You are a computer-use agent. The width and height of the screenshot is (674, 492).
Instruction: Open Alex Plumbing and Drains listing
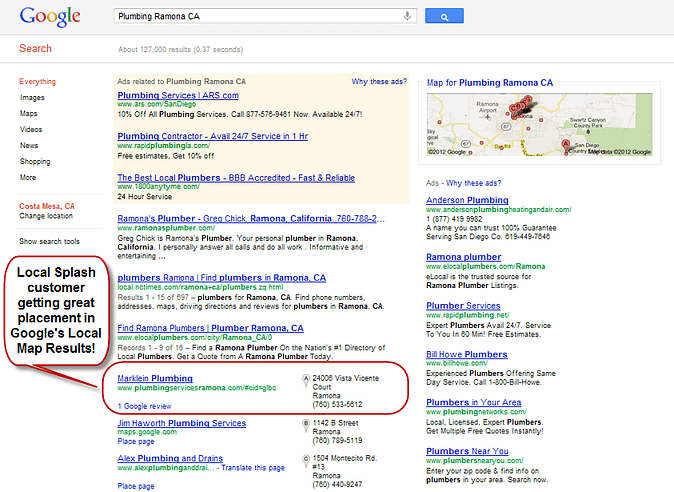click(x=170, y=458)
